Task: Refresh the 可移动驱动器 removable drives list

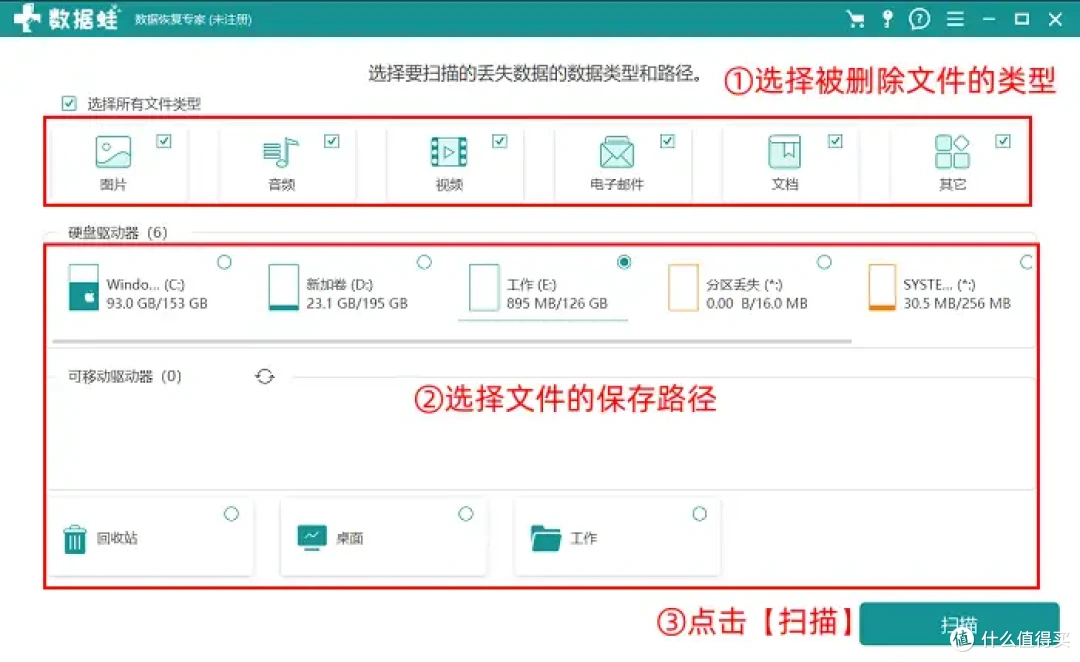Action: point(264,377)
